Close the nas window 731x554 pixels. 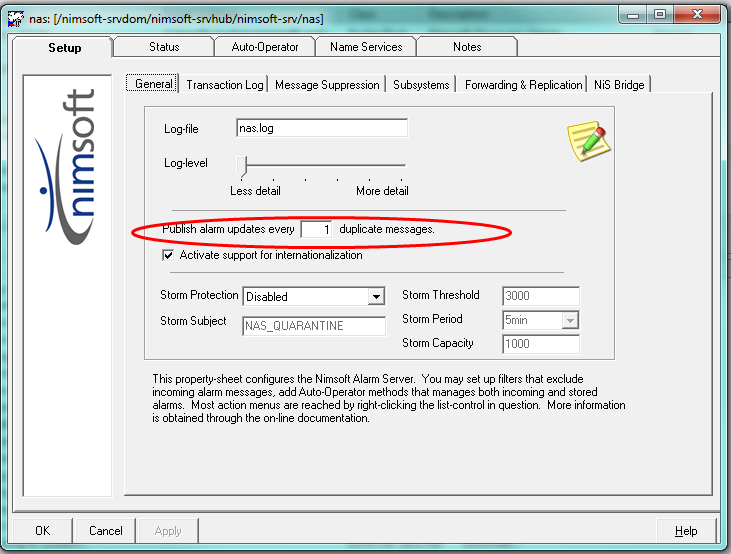697,14
